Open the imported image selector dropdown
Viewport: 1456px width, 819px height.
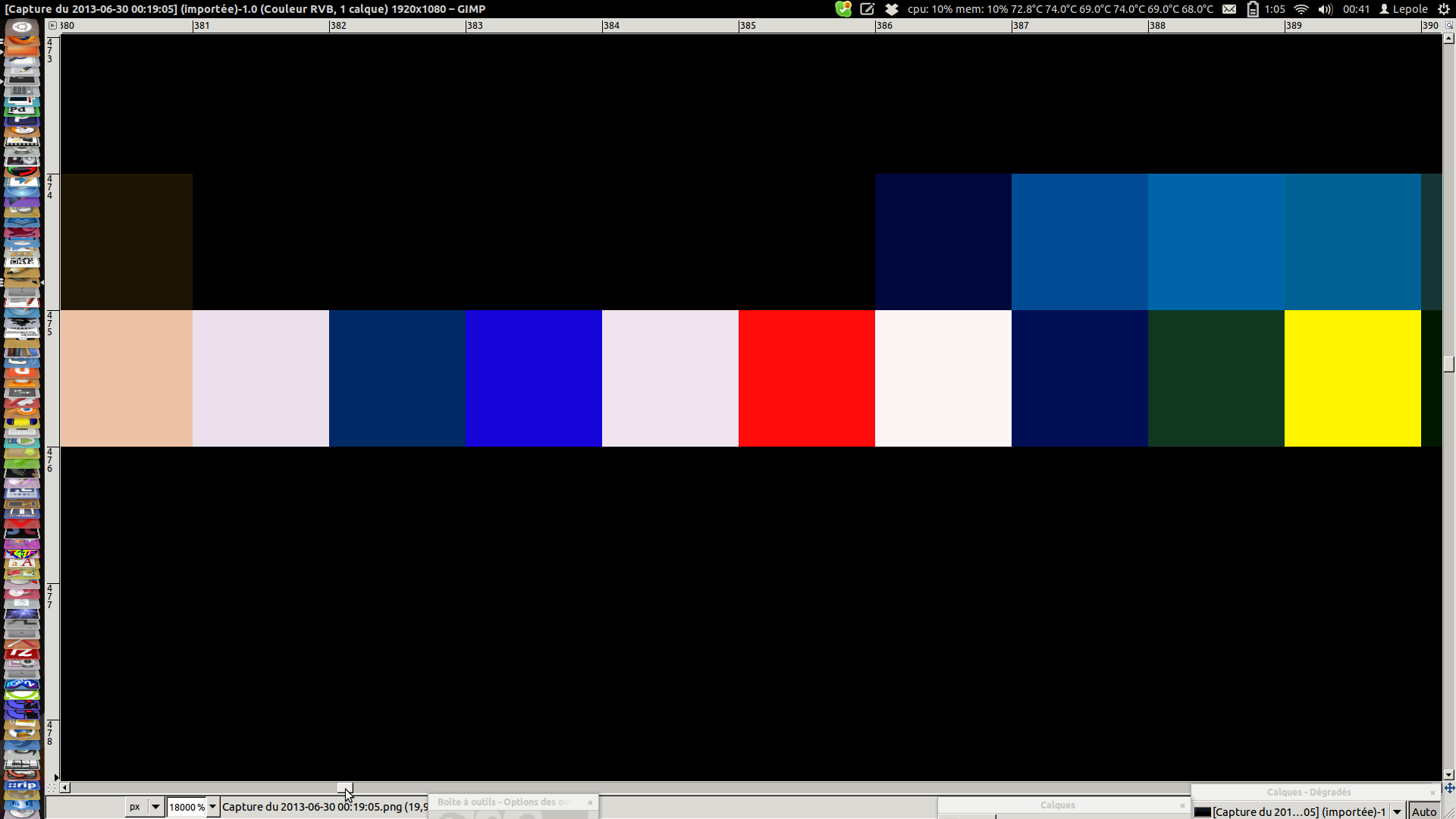[x=1397, y=811]
